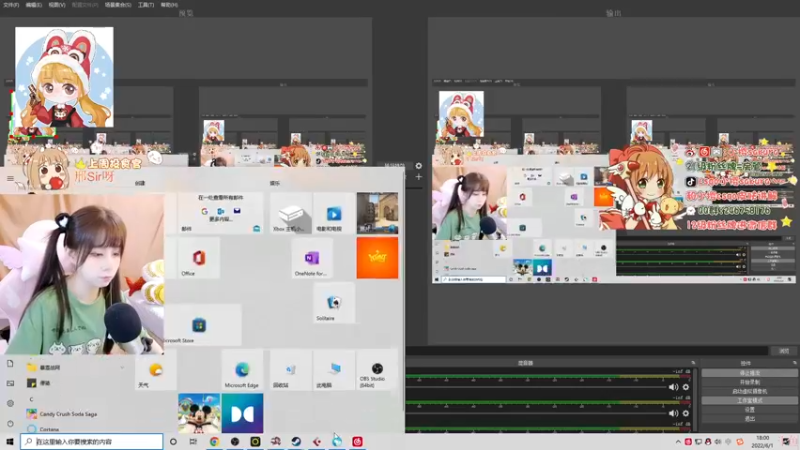Image resolution: width=800 pixels, height=450 pixels.
Task: Open the Xbox console companion tile
Action: [290, 213]
